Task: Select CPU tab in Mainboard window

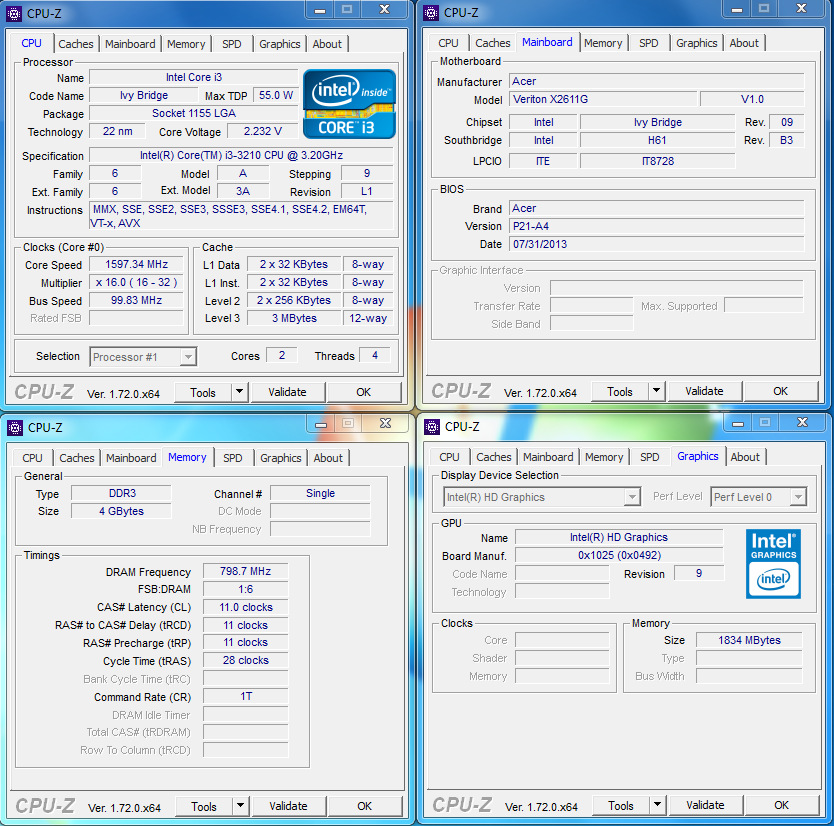Action: click(448, 43)
